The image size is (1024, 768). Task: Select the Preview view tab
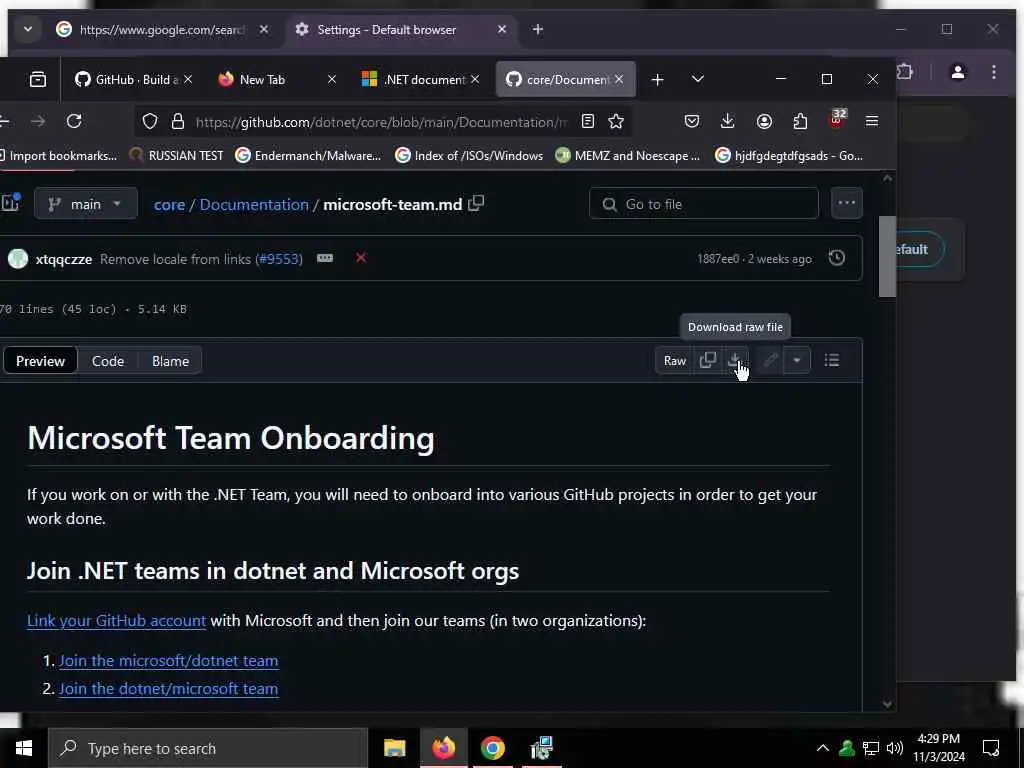coord(40,361)
